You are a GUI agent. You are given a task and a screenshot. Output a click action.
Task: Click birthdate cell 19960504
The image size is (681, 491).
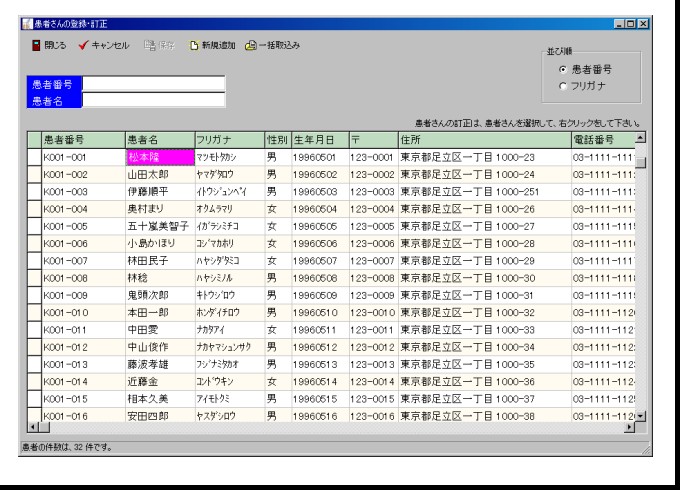pyautogui.click(x=320, y=209)
